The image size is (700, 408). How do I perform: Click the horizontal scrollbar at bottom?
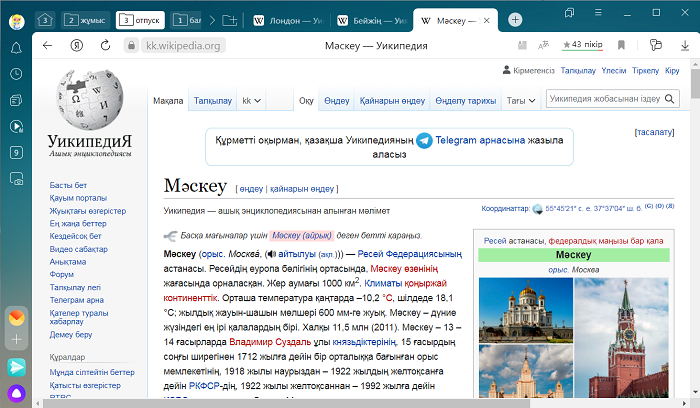(x=286, y=404)
